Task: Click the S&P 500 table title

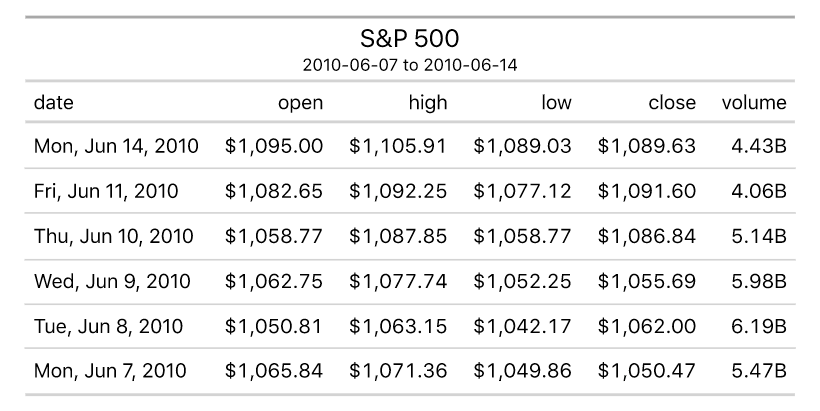Action: (409, 38)
